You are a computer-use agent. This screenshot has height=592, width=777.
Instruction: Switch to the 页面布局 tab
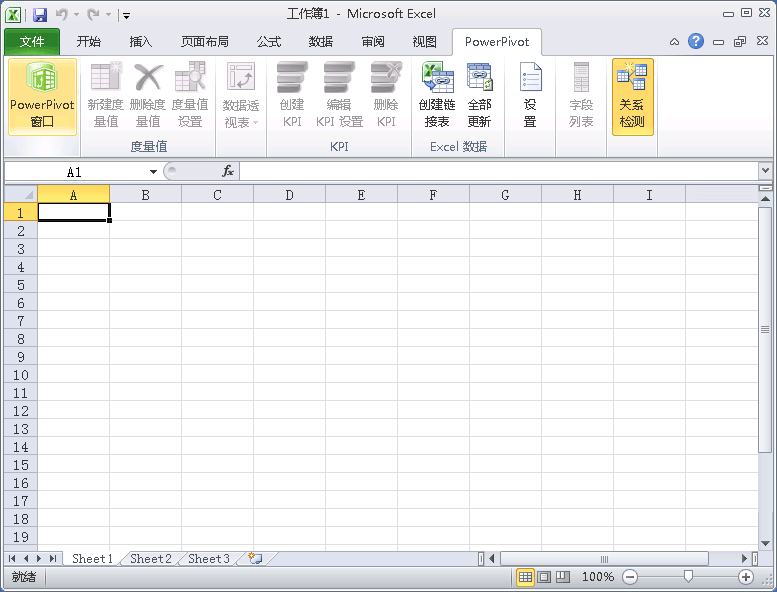tap(205, 42)
